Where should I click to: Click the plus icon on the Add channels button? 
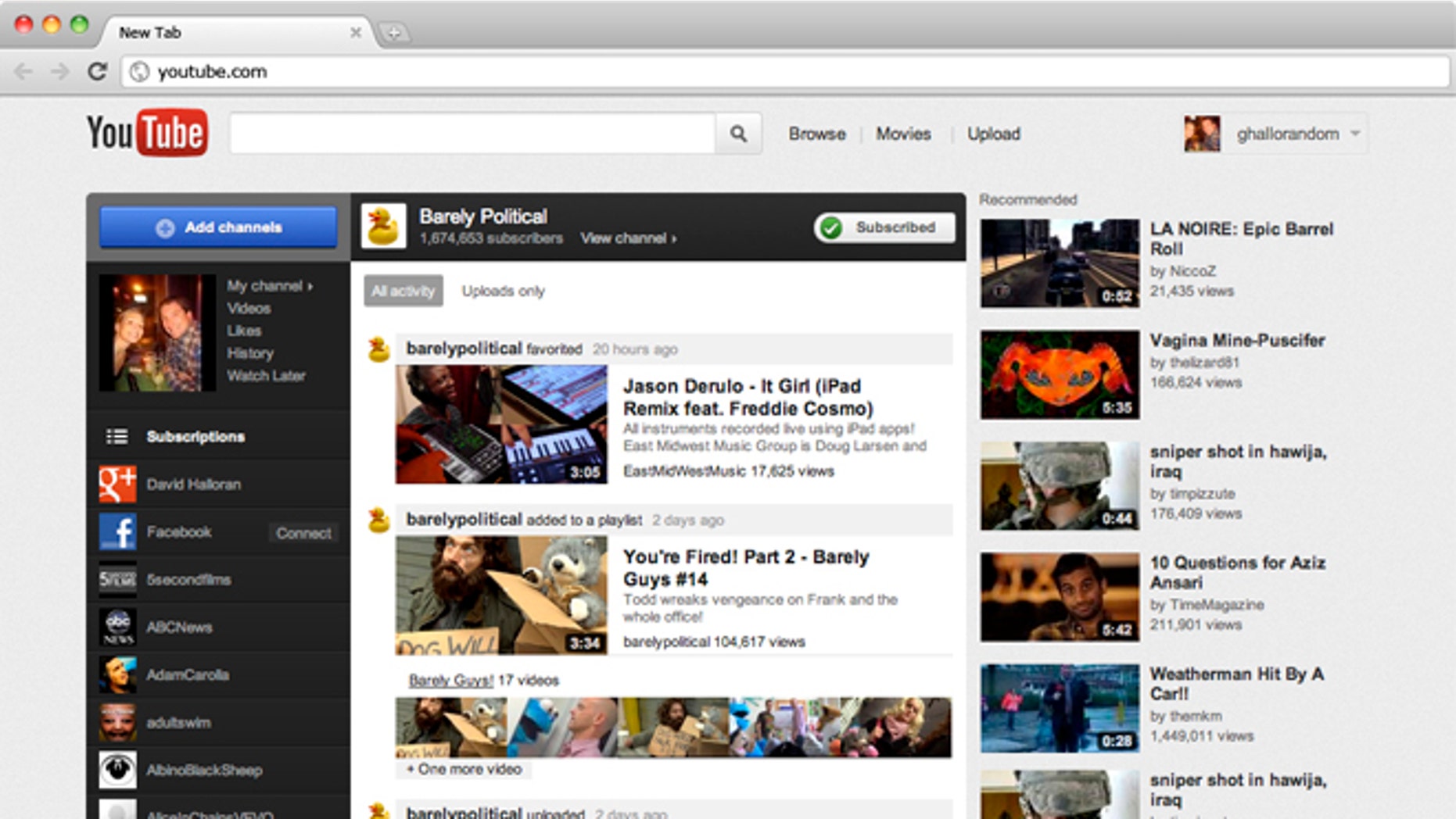[165, 227]
